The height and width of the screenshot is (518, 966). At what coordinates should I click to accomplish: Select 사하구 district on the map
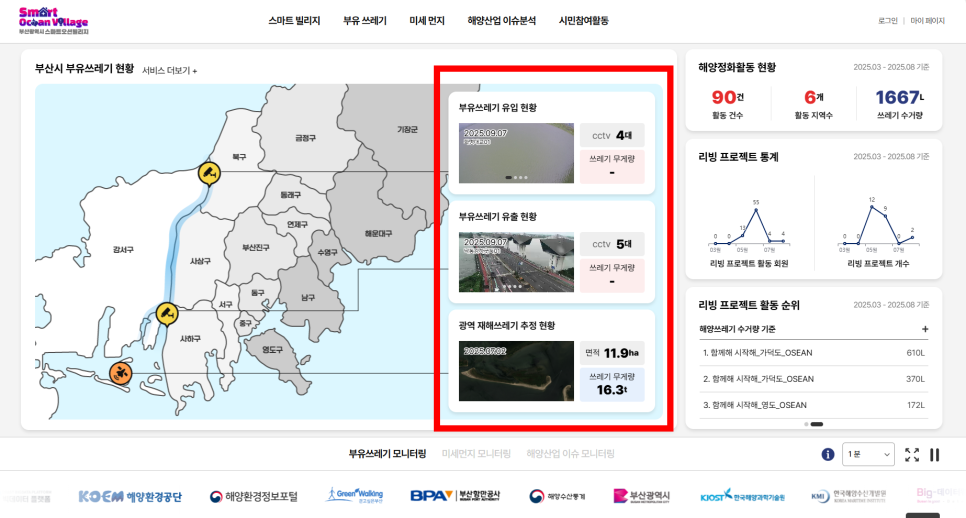tap(190, 339)
